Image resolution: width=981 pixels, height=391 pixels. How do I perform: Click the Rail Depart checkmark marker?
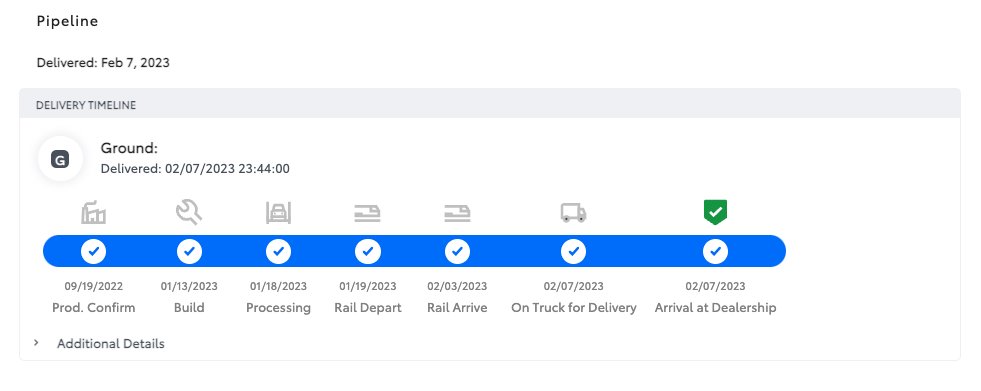coord(368,251)
